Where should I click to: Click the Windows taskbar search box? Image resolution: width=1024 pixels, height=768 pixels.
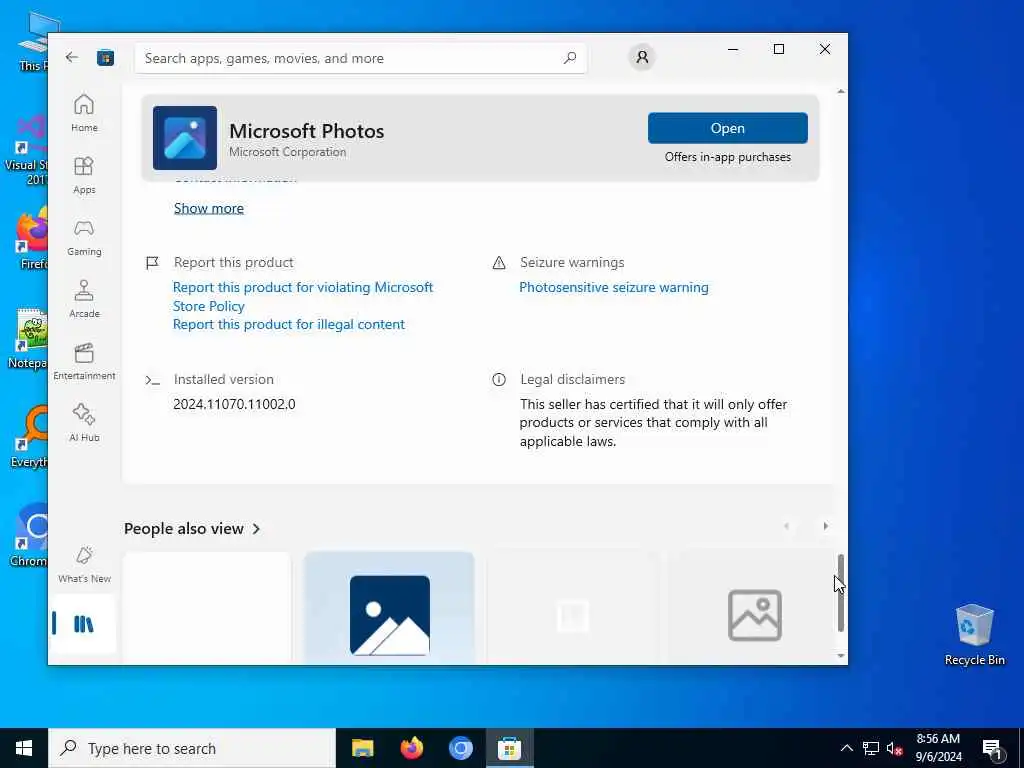coord(192,748)
